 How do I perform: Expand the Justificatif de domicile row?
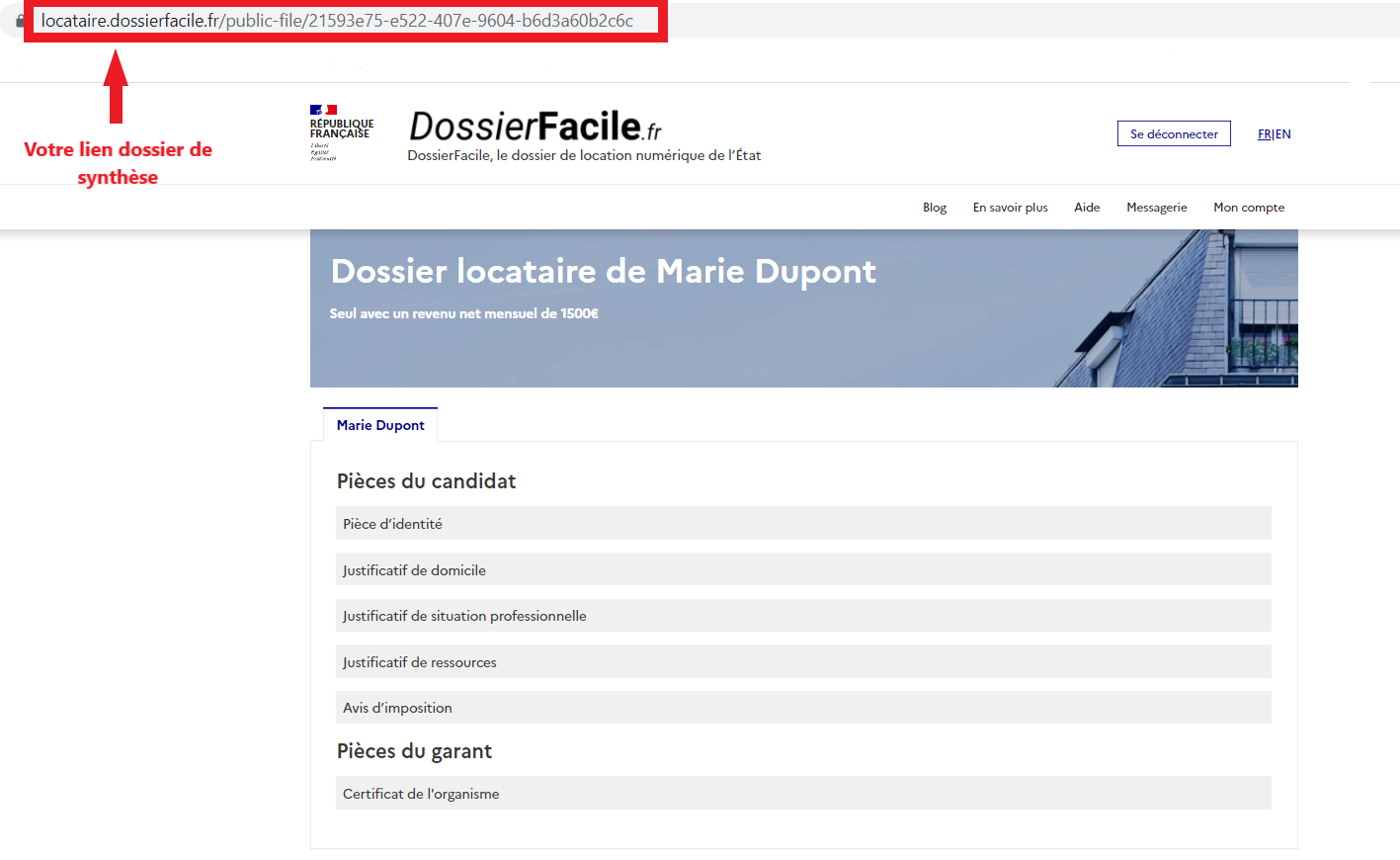tap(803, 569)
